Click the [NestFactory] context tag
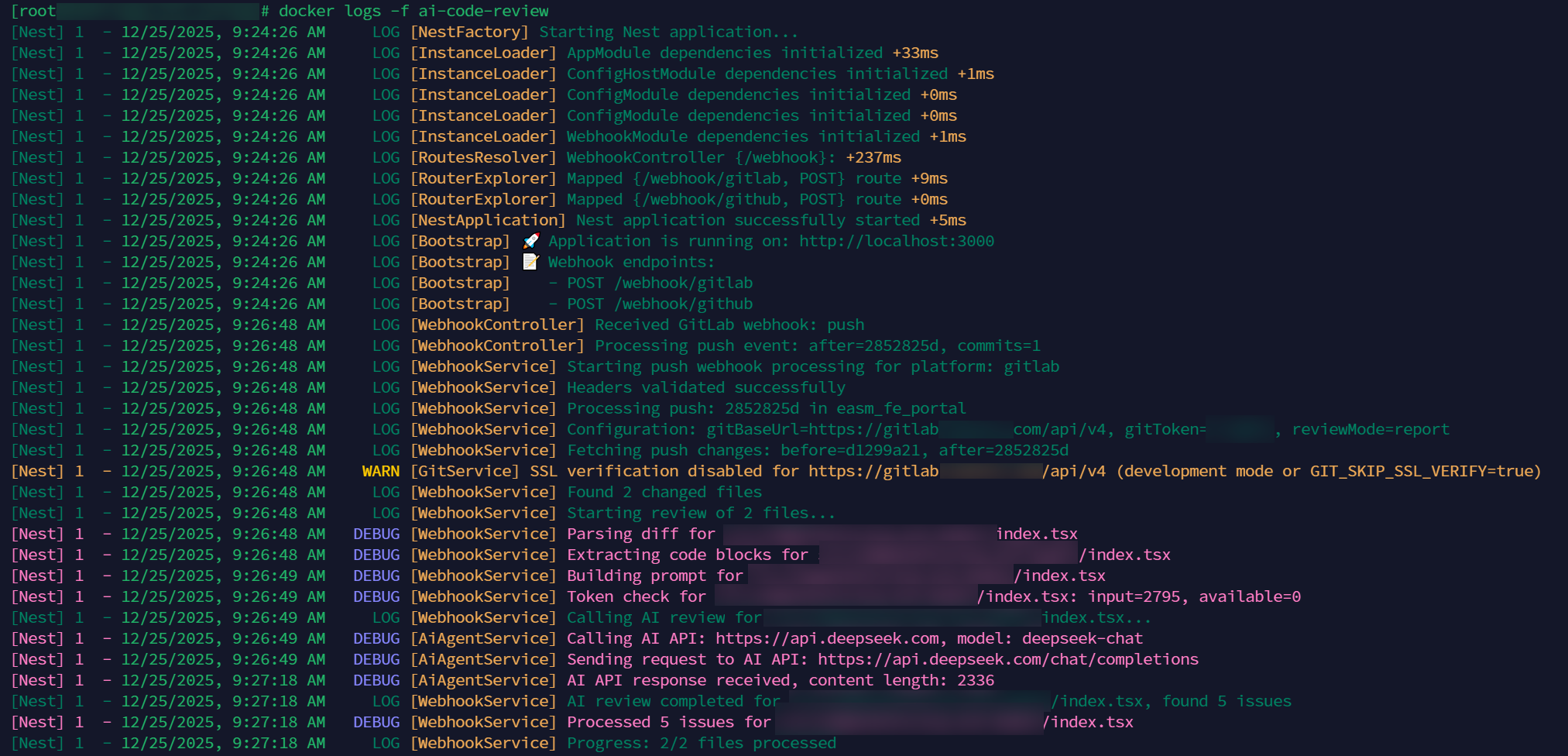This screenshot has height=756, width=1568. (469, 32)
